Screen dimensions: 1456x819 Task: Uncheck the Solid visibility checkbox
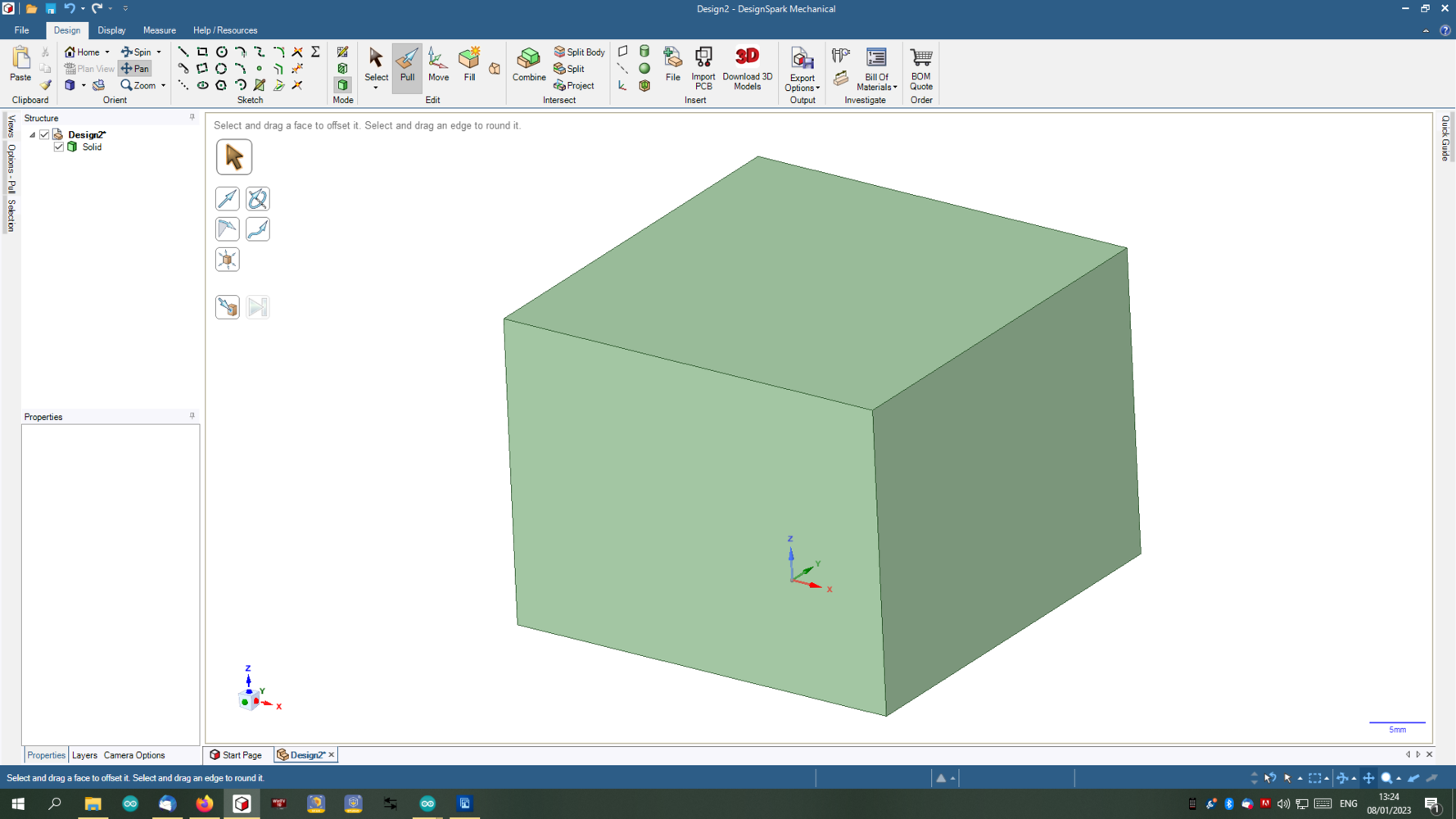59,147
